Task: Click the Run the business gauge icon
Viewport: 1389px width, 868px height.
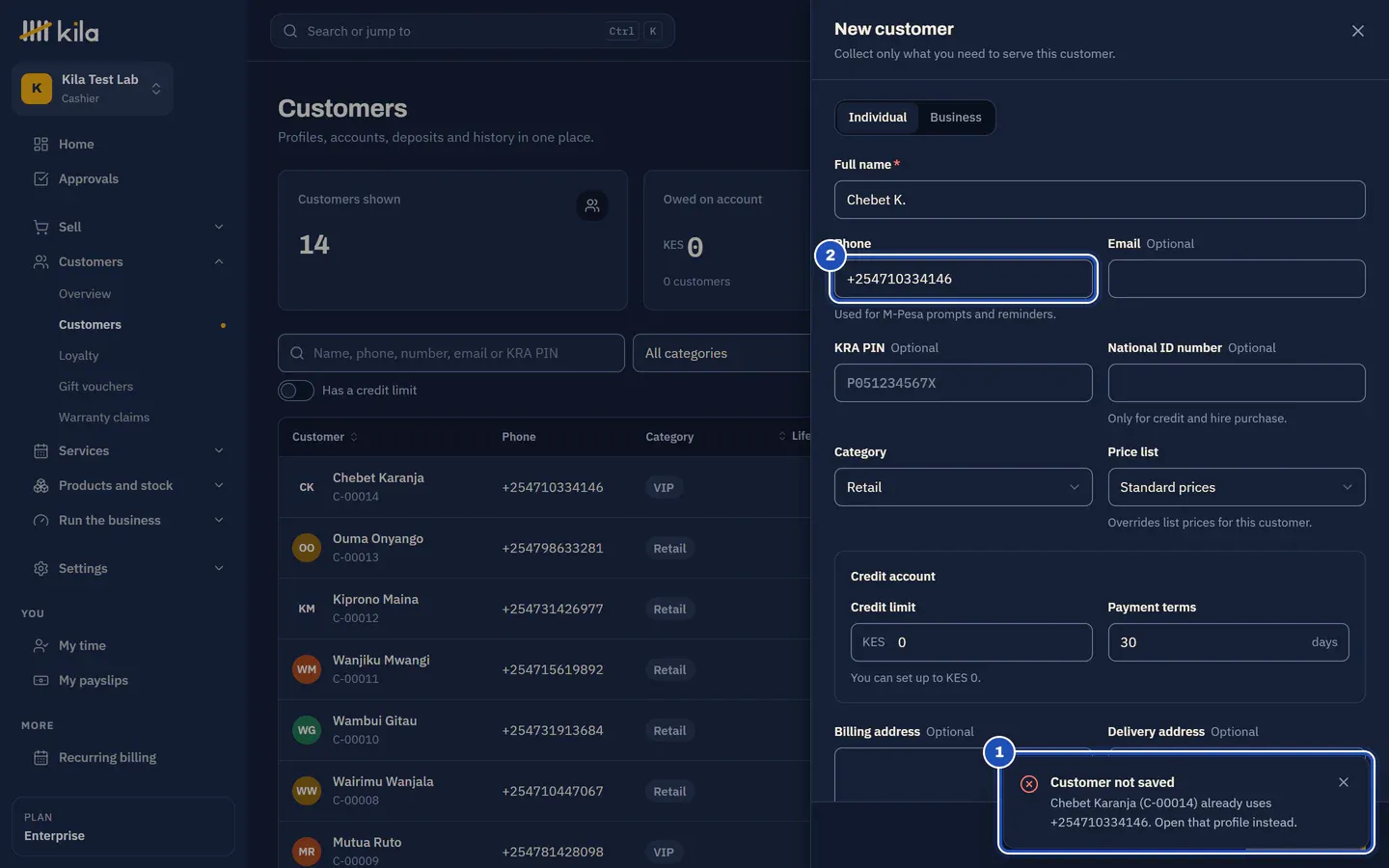Action: point(41,520)
